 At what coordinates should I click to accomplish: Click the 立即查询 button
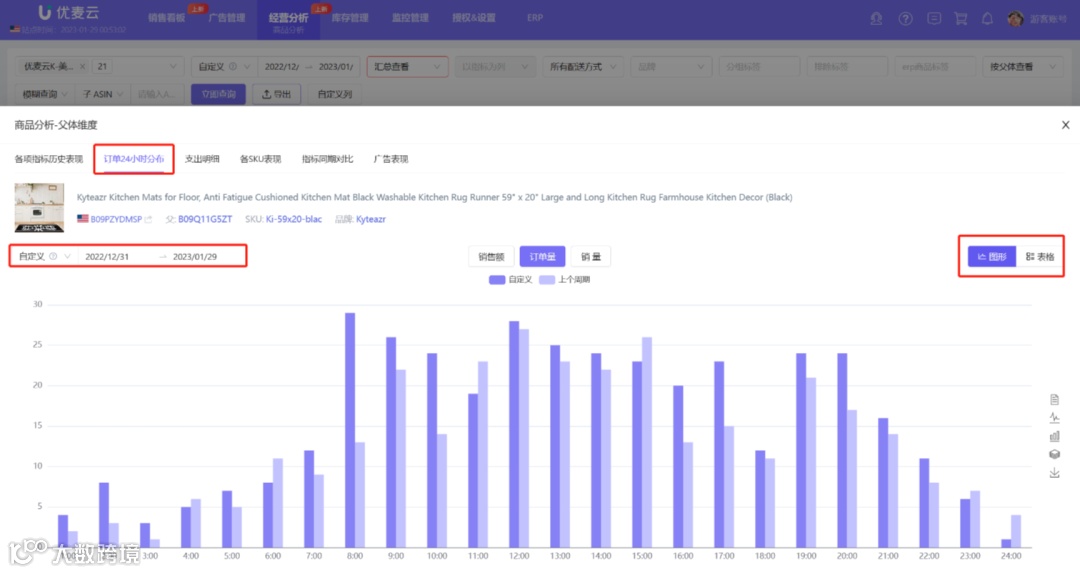[x=218, y=94]
